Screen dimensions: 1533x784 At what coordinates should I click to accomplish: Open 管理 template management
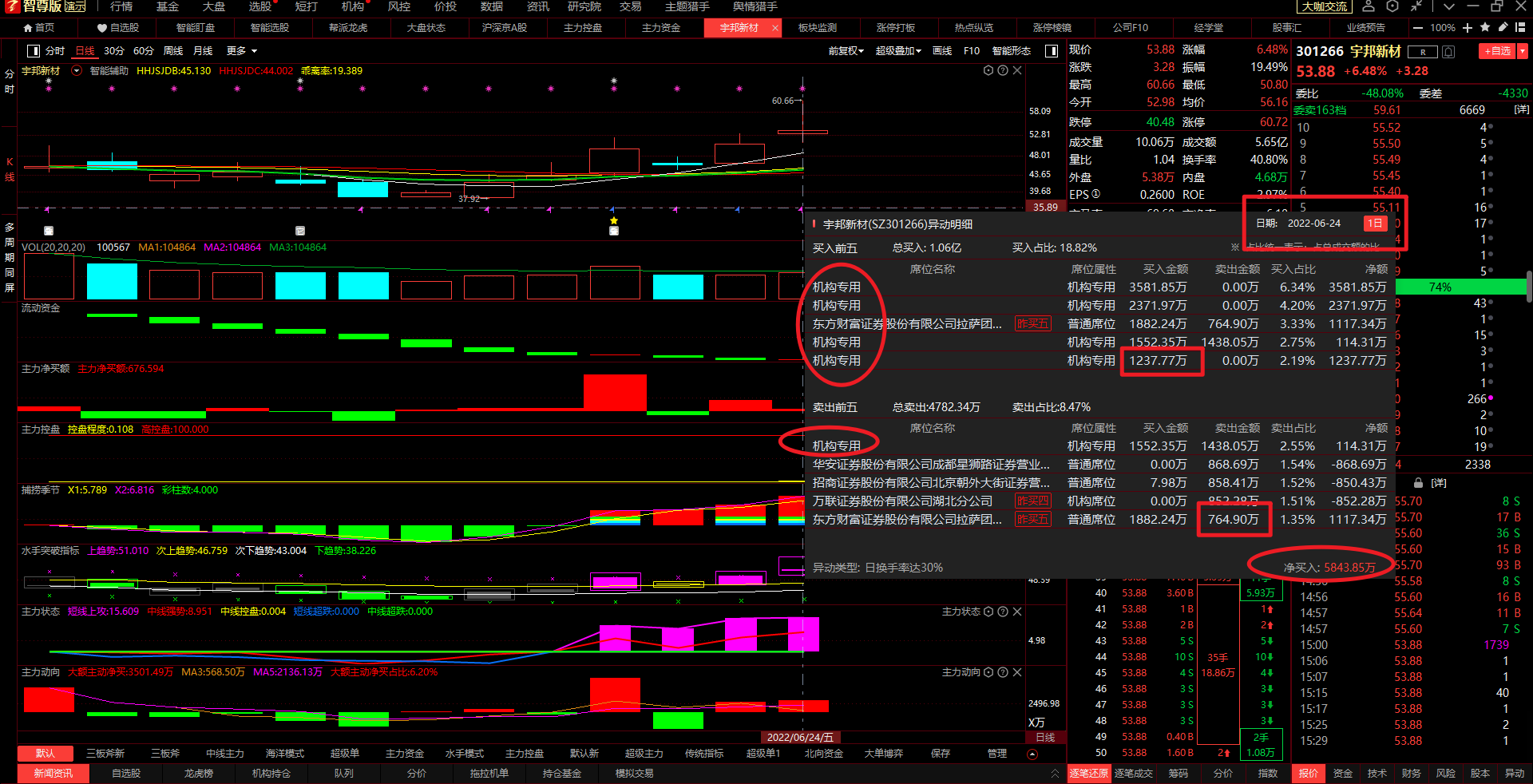pyautogui.click(x=997, y=754)
